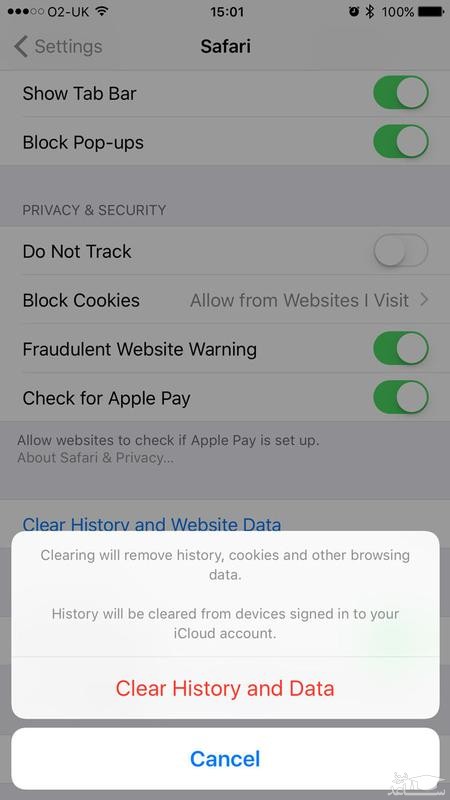Tap the back chevron icon to Settings
Image resolution: width=450 pixels, height=800 pixels.
pyautogui.click(x=20, y=46)
